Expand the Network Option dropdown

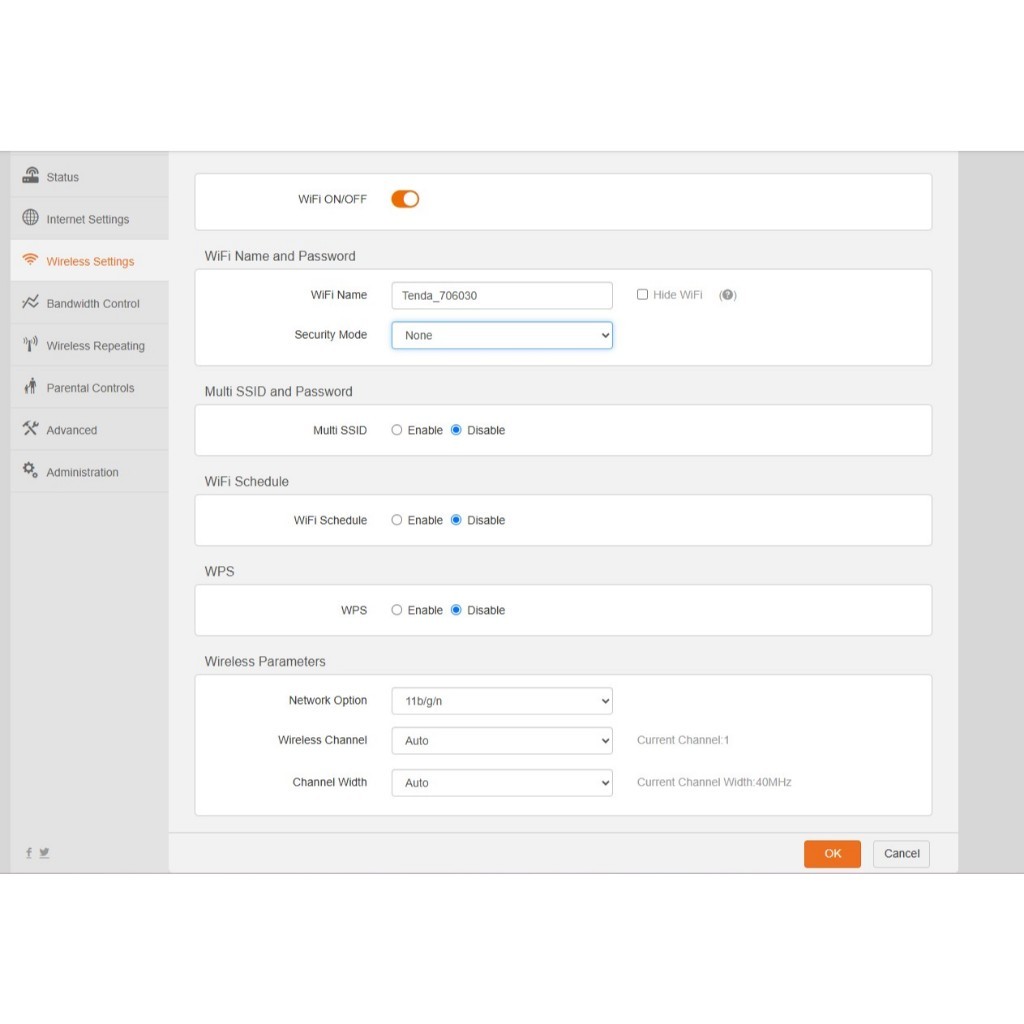coord(501,701)
